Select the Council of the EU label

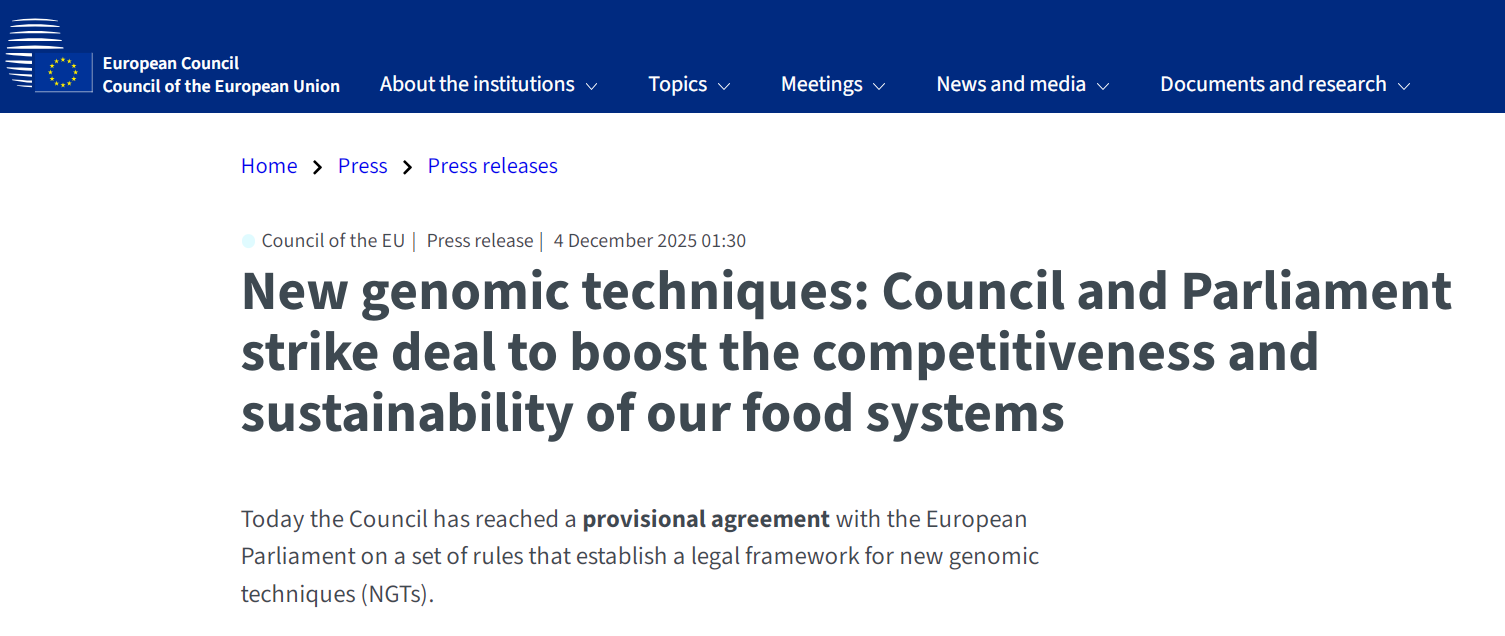point(333,241)
